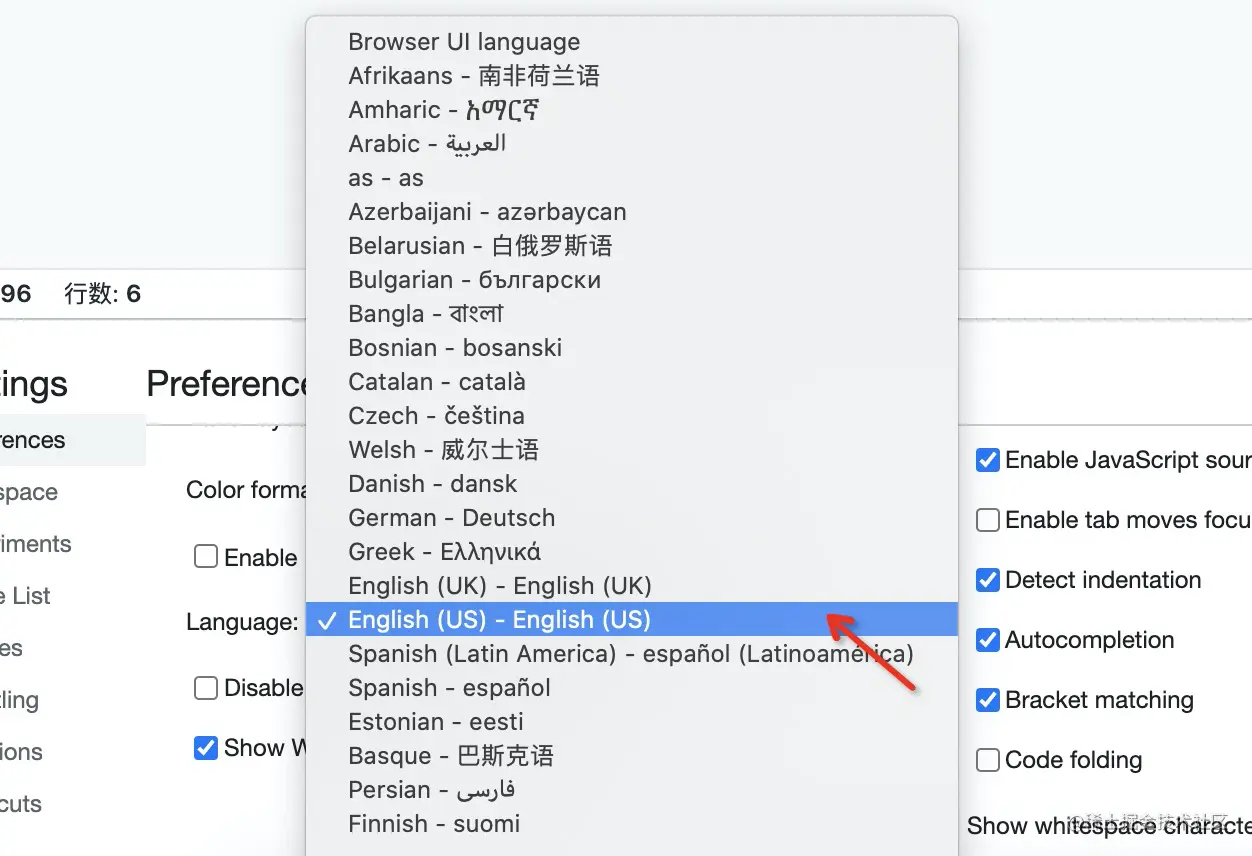Select English (UK) option

[631, 586]
